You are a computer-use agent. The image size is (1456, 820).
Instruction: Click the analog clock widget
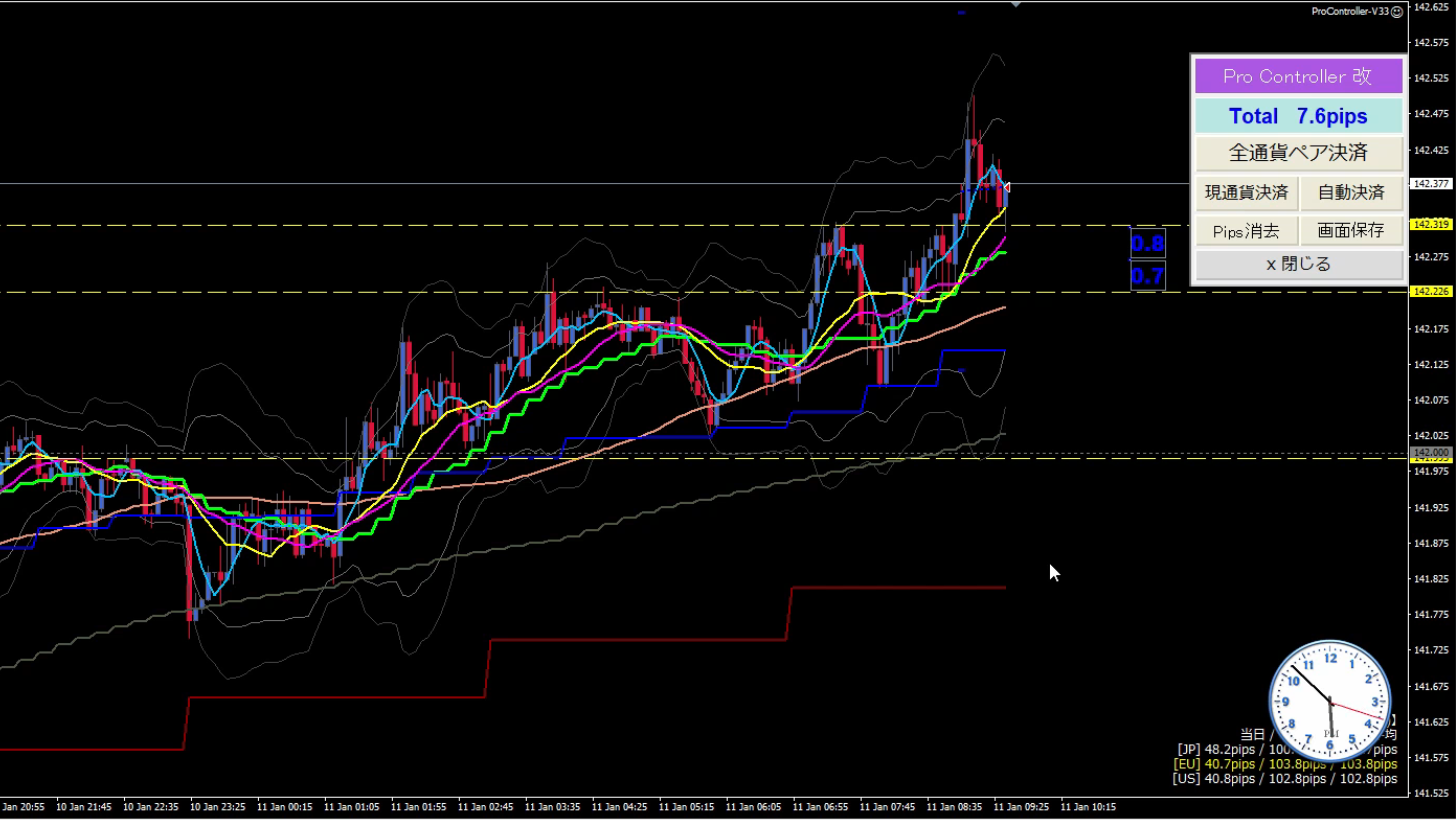click(x=1330, y=699)
